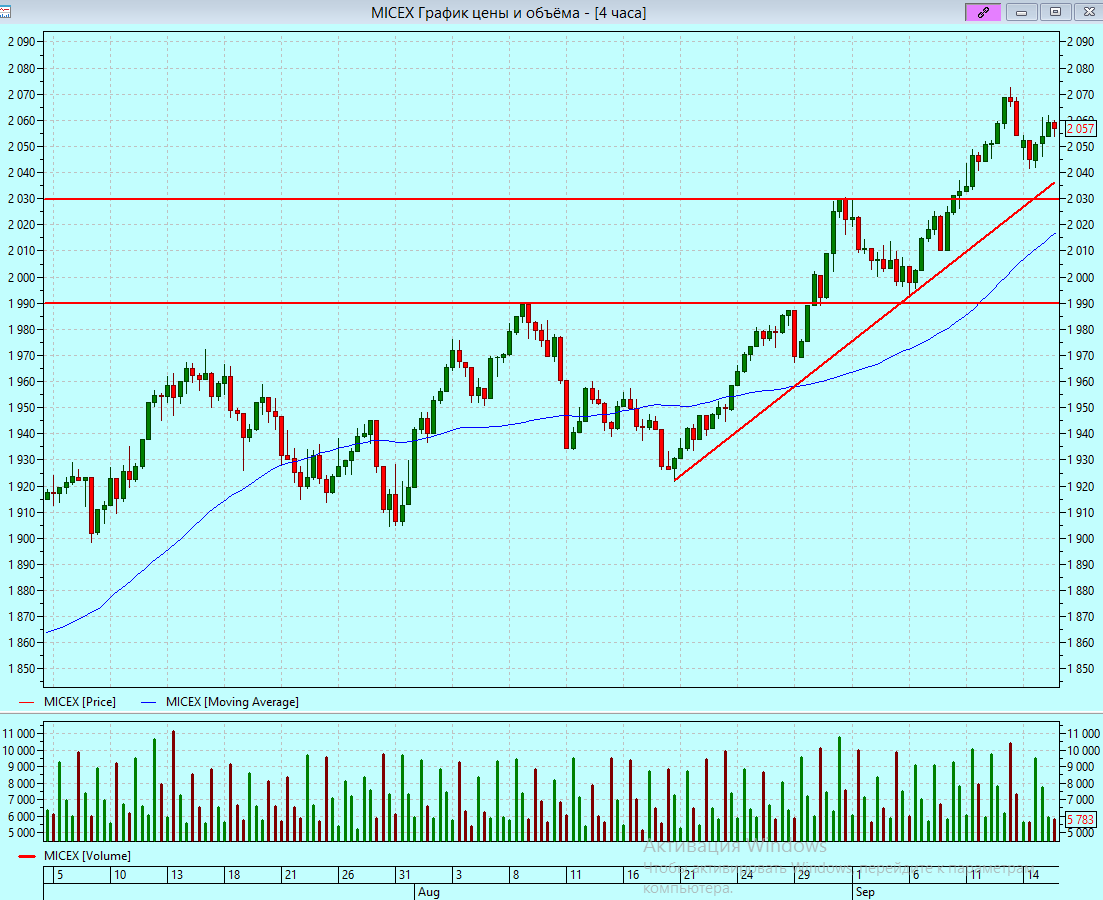Click the 2 000 label on left price axis

[22, 277]
